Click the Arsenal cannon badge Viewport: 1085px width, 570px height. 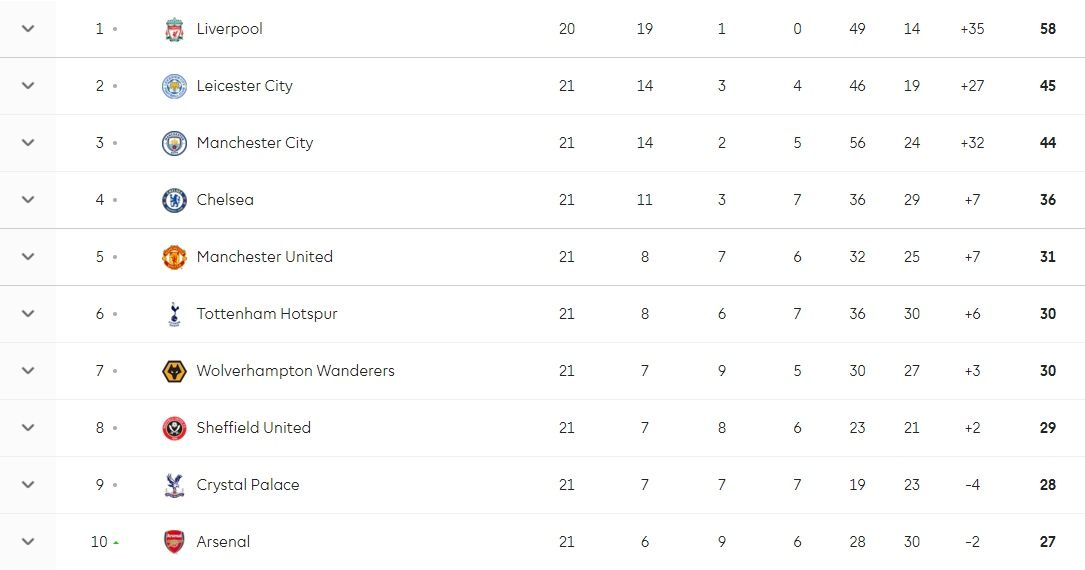[174, 542]
